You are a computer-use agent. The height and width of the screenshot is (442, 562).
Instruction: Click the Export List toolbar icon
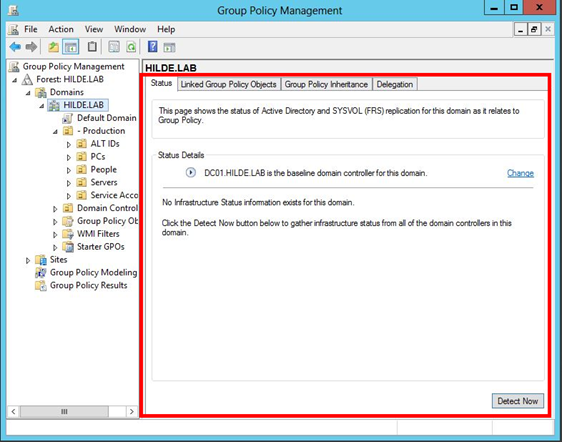(114, 47)
